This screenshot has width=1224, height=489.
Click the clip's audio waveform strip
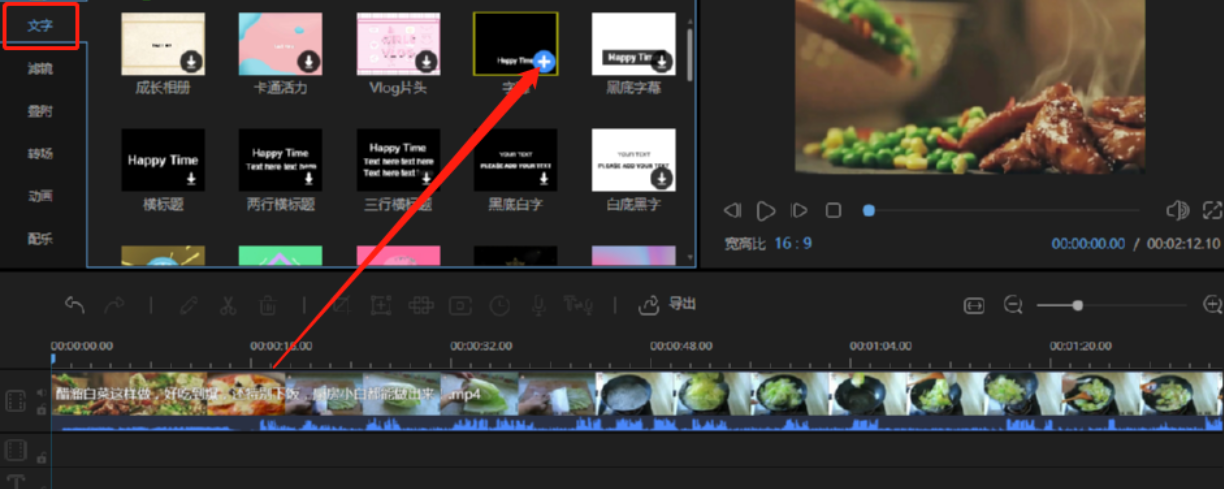pyautogui.click(x=636, y=424)
